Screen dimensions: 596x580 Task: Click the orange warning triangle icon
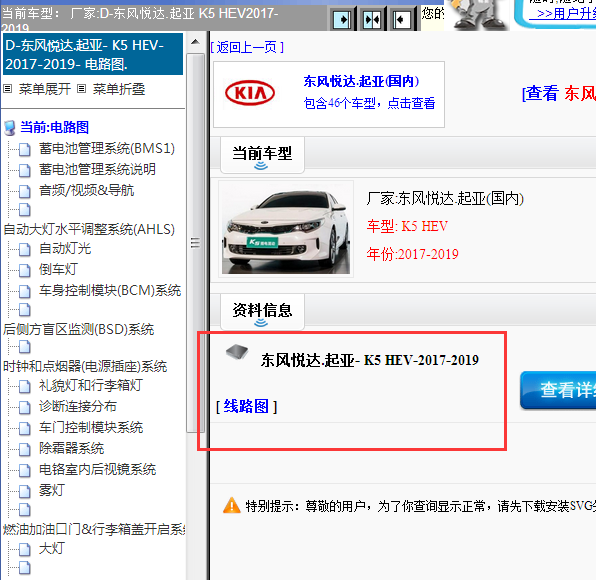(x=231, y=506)
